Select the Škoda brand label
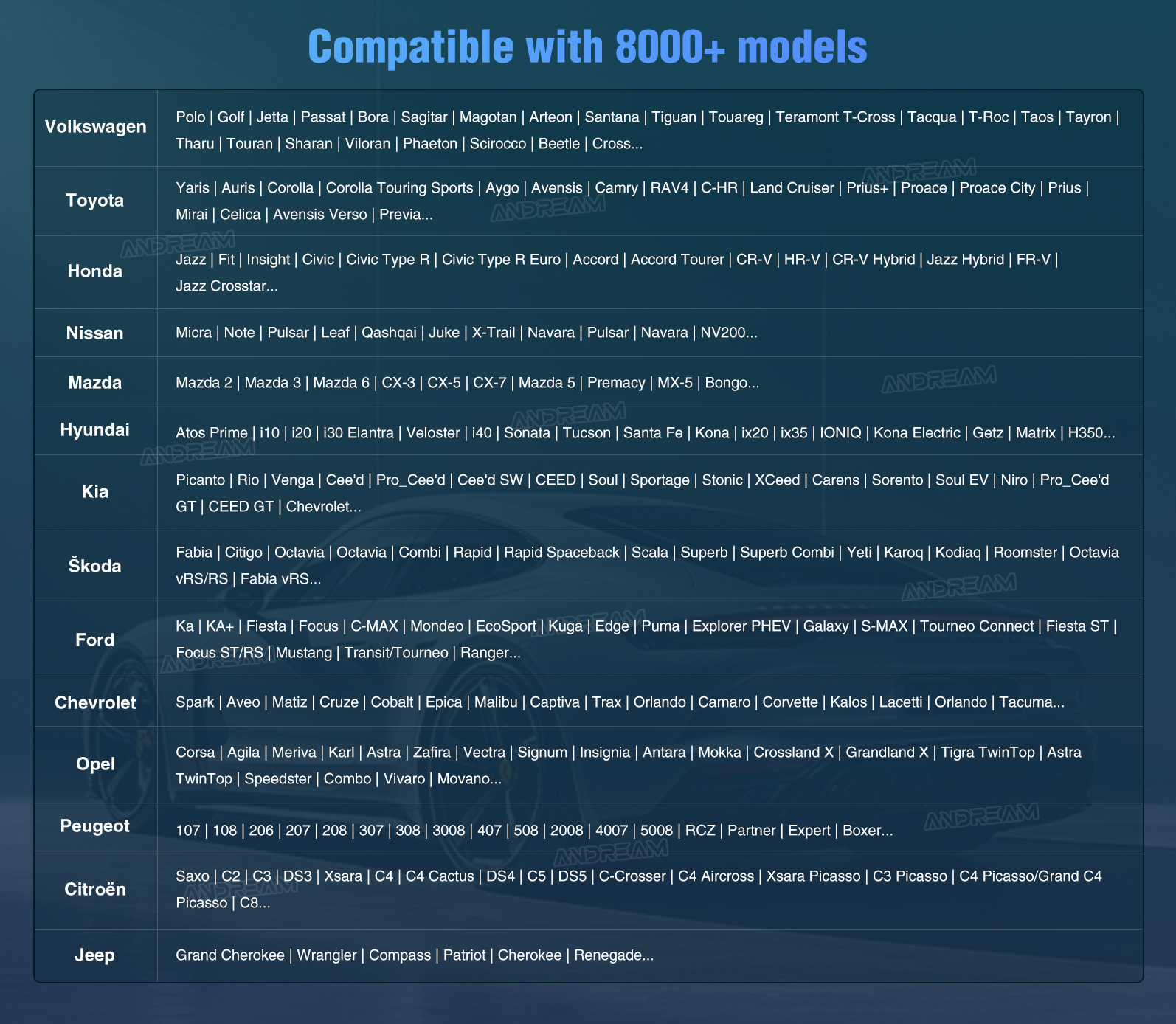Viewport: 1176px width, 1024px height. pos(94,566)
